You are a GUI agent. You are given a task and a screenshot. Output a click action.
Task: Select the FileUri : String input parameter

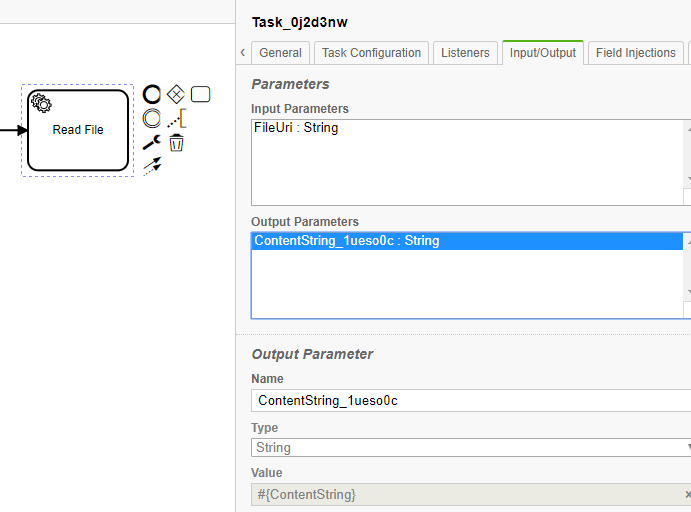(x=297, y=128)
